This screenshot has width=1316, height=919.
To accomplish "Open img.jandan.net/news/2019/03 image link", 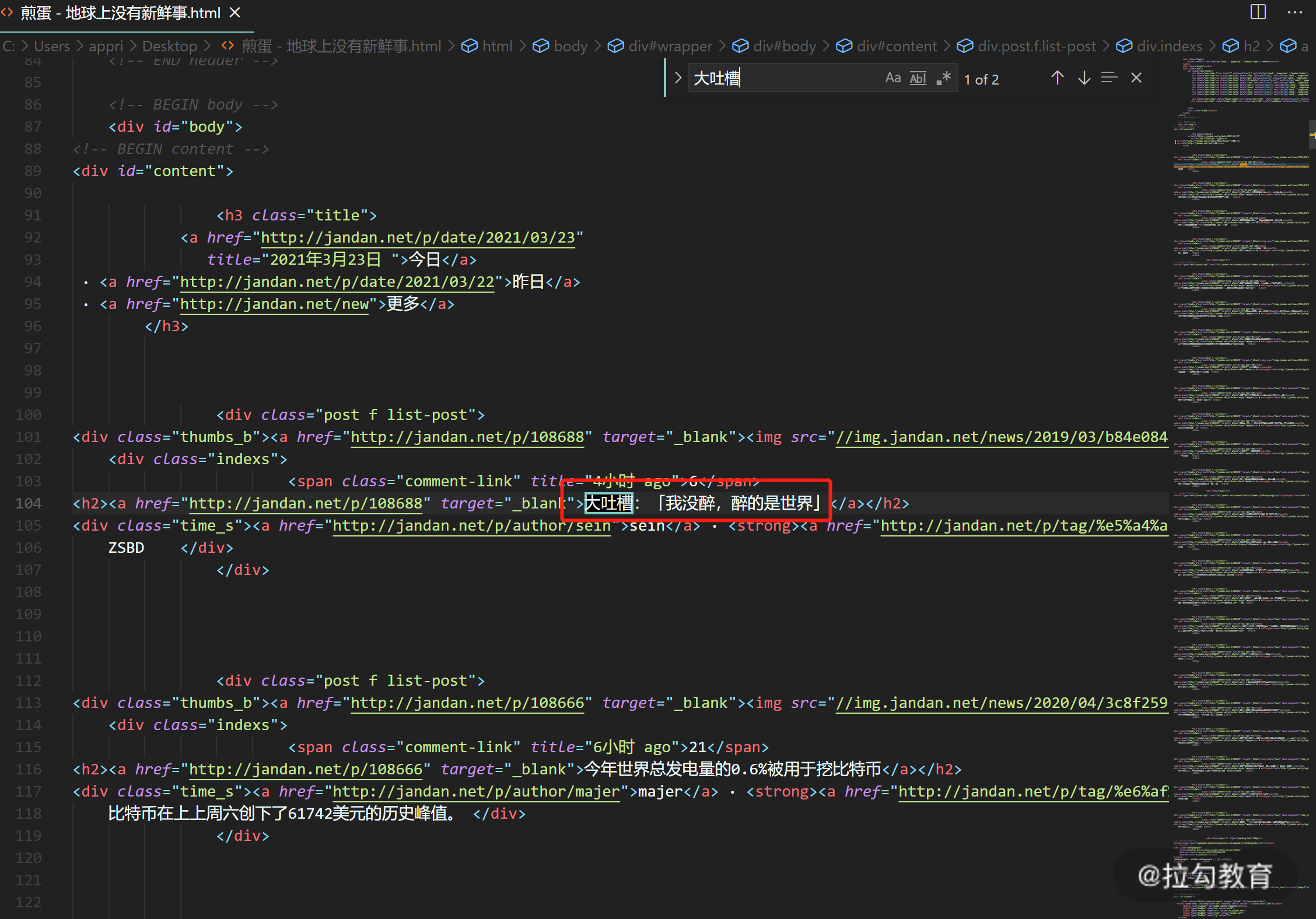I will pos(1002,437).
